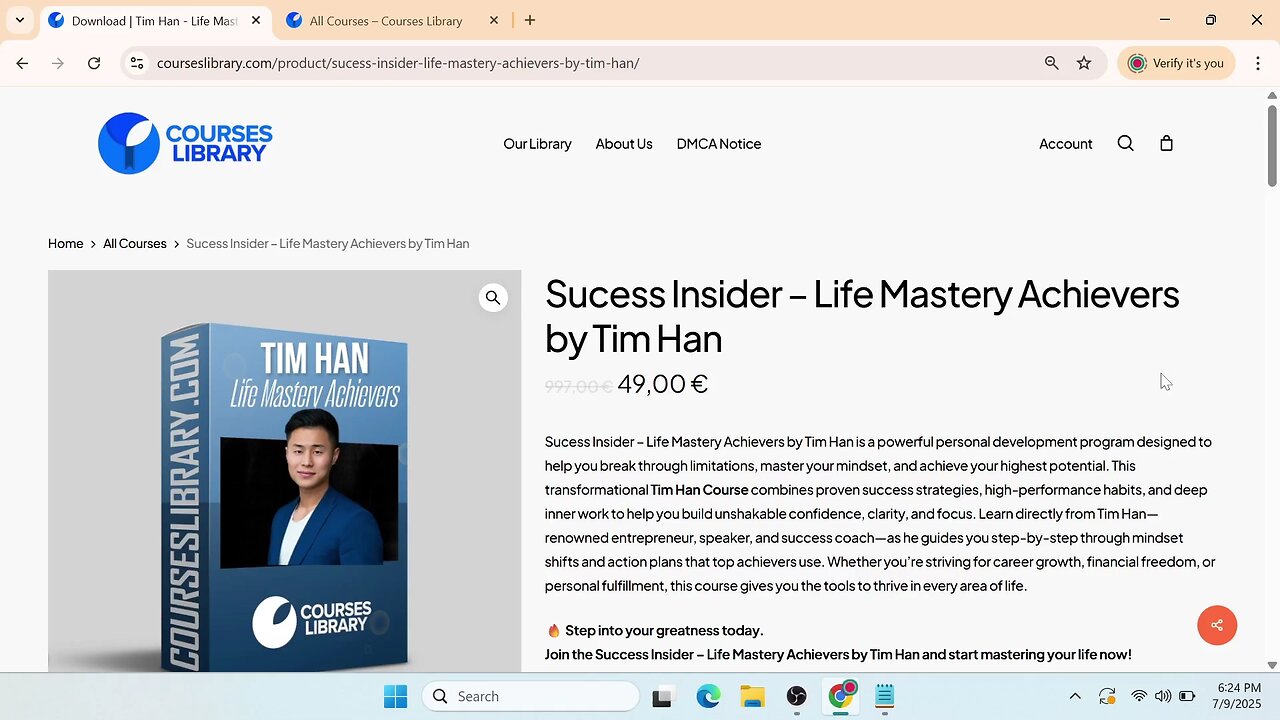Open the site search icon in header

point(1126,143)
